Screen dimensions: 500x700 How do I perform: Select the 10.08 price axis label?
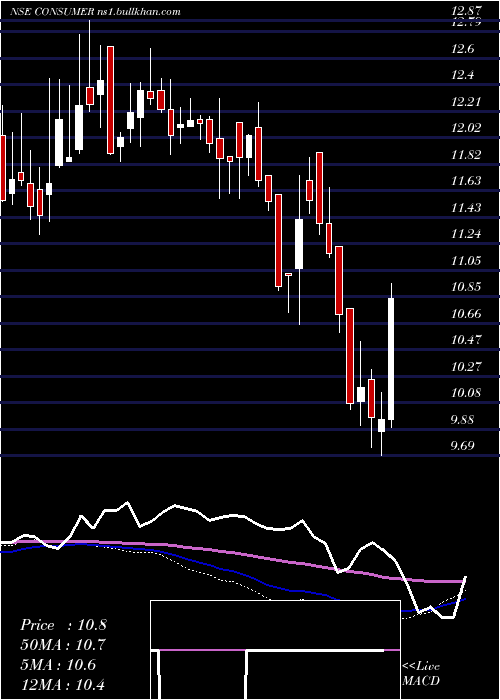466,393
